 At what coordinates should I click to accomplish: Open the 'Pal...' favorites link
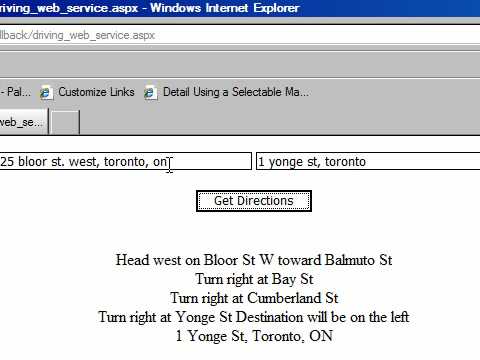pyautogui.click(x=15, y=92)
